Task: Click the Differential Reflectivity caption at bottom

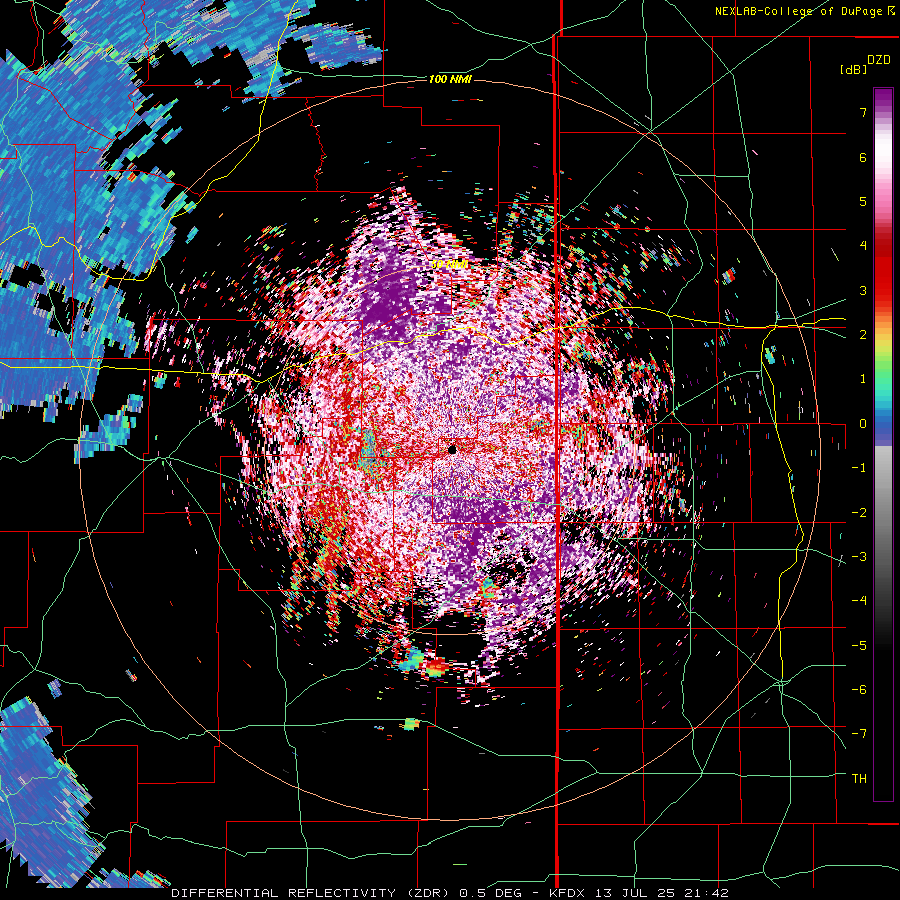Action: [x=450, y=893]
